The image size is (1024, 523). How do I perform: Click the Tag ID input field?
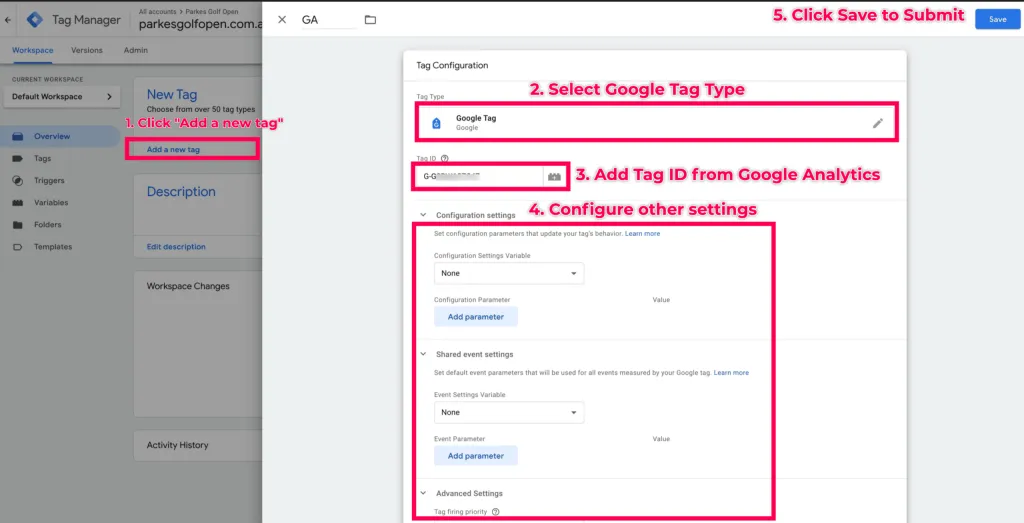(481, 176)
